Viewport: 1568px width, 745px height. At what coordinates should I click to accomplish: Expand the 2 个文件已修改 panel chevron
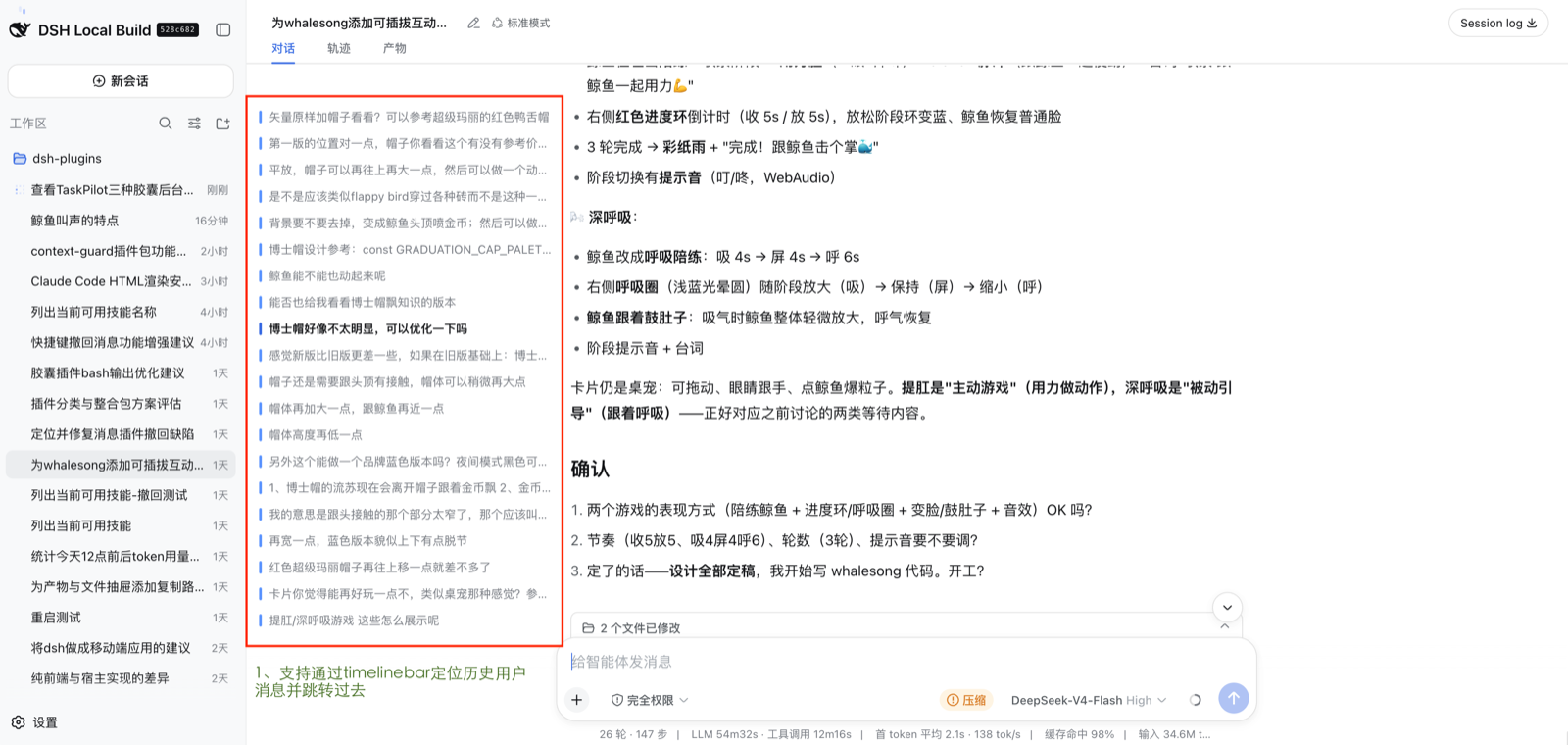[1224, 627]
